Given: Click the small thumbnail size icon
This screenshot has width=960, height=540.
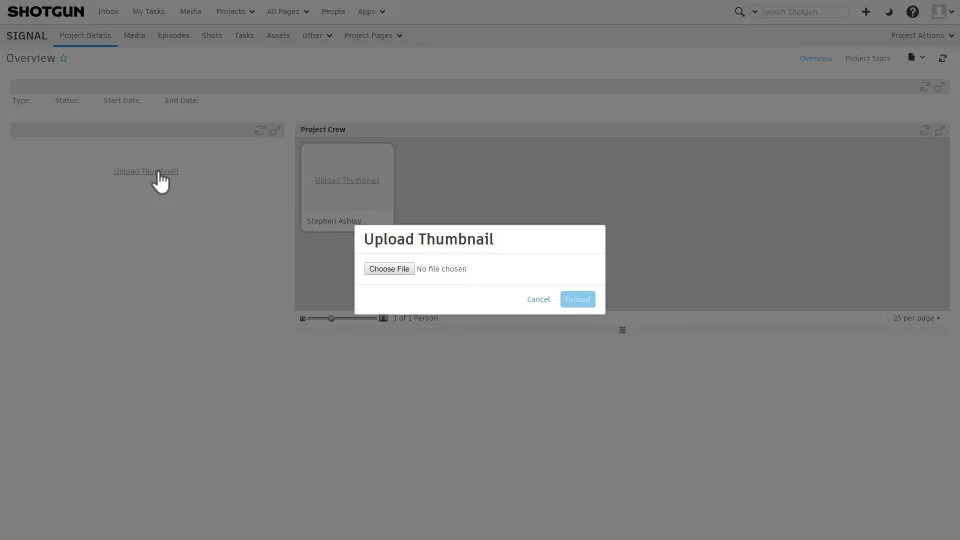Looking at the screenshot, I should point(302,318).
